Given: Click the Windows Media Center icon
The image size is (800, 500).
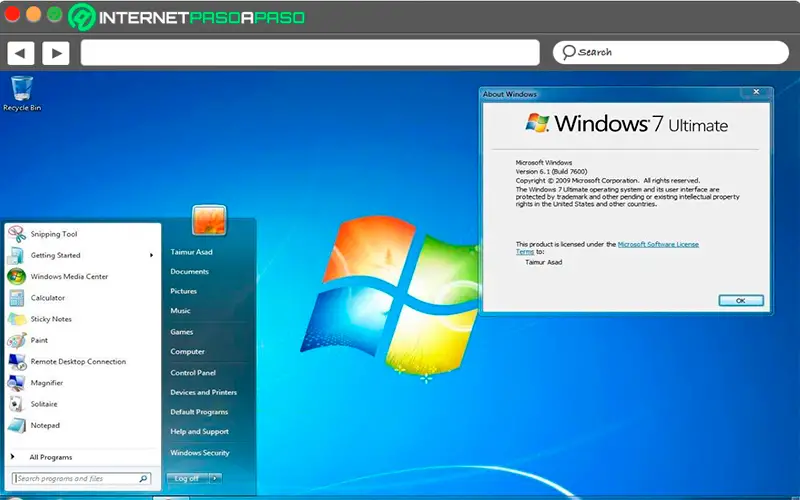Looking at the screenshot, I should [16, 277].
